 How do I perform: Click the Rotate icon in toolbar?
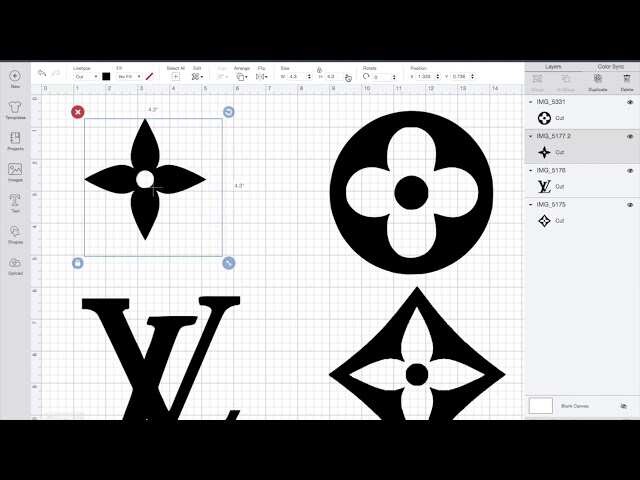click(x=366, y=76)
